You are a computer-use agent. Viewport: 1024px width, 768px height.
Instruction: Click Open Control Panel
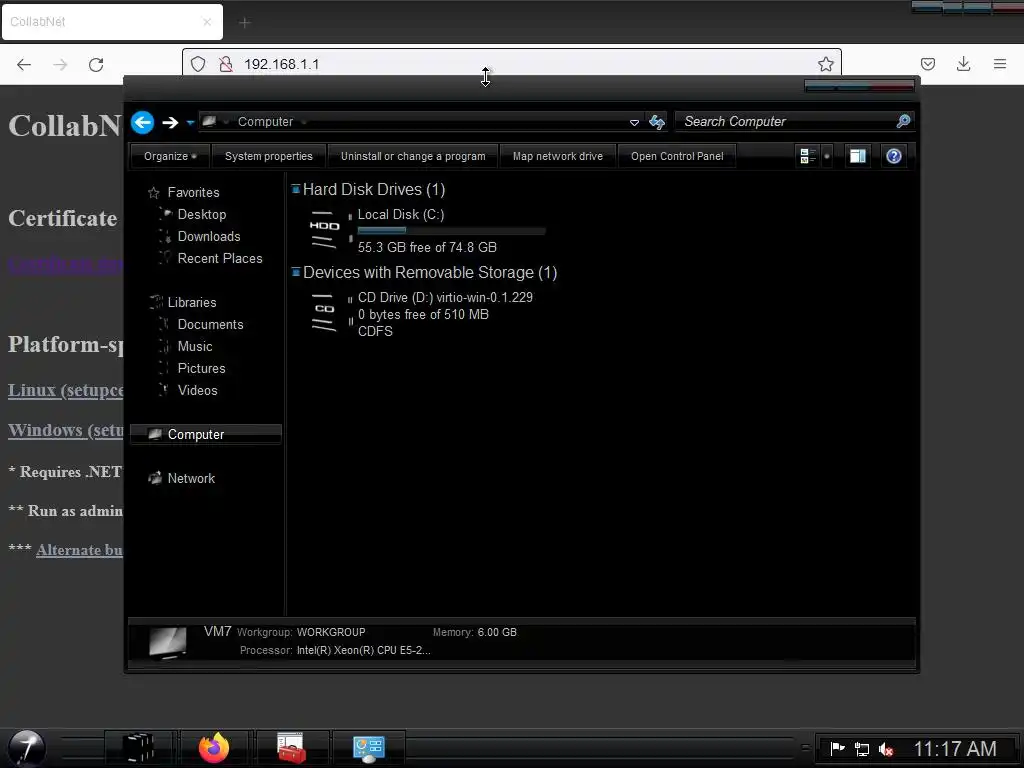pos(677,156)
